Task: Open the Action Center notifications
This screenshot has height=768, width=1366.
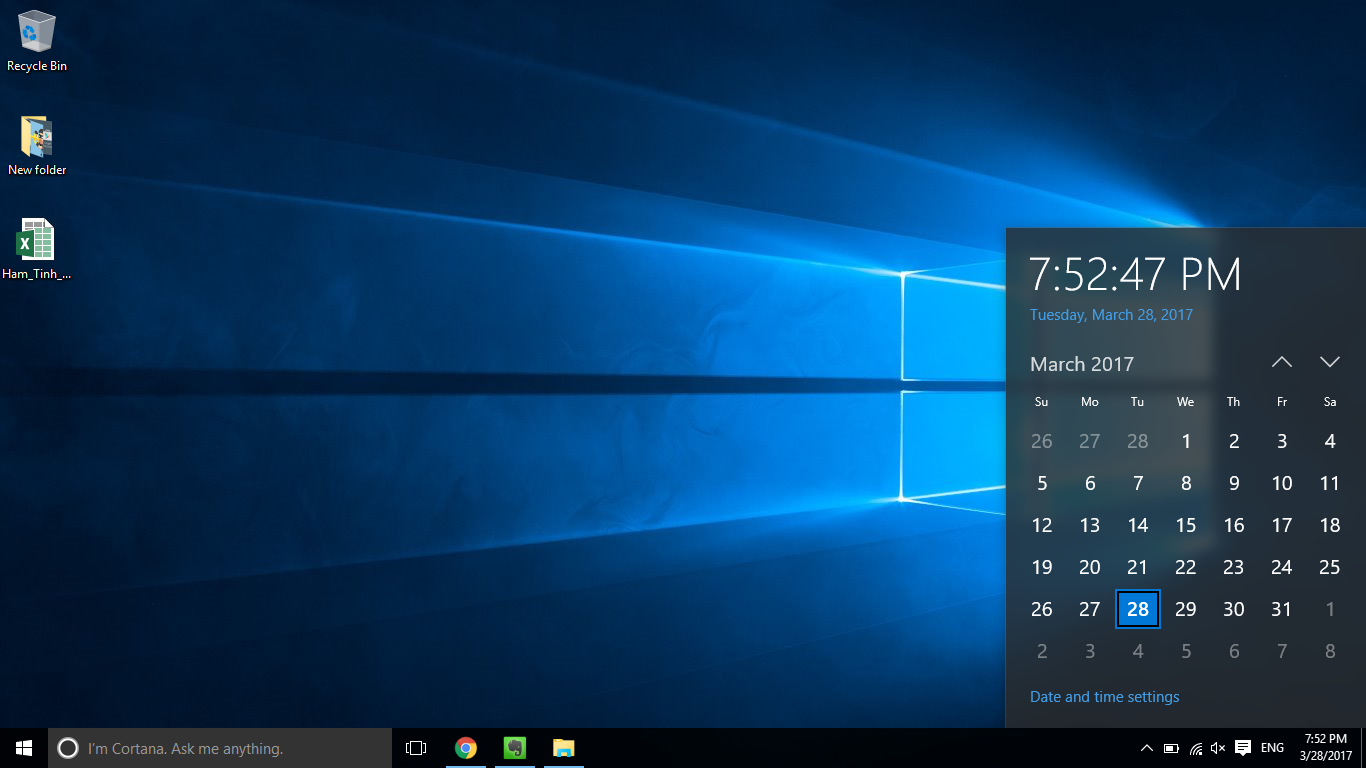Action: click(1243, 748)
